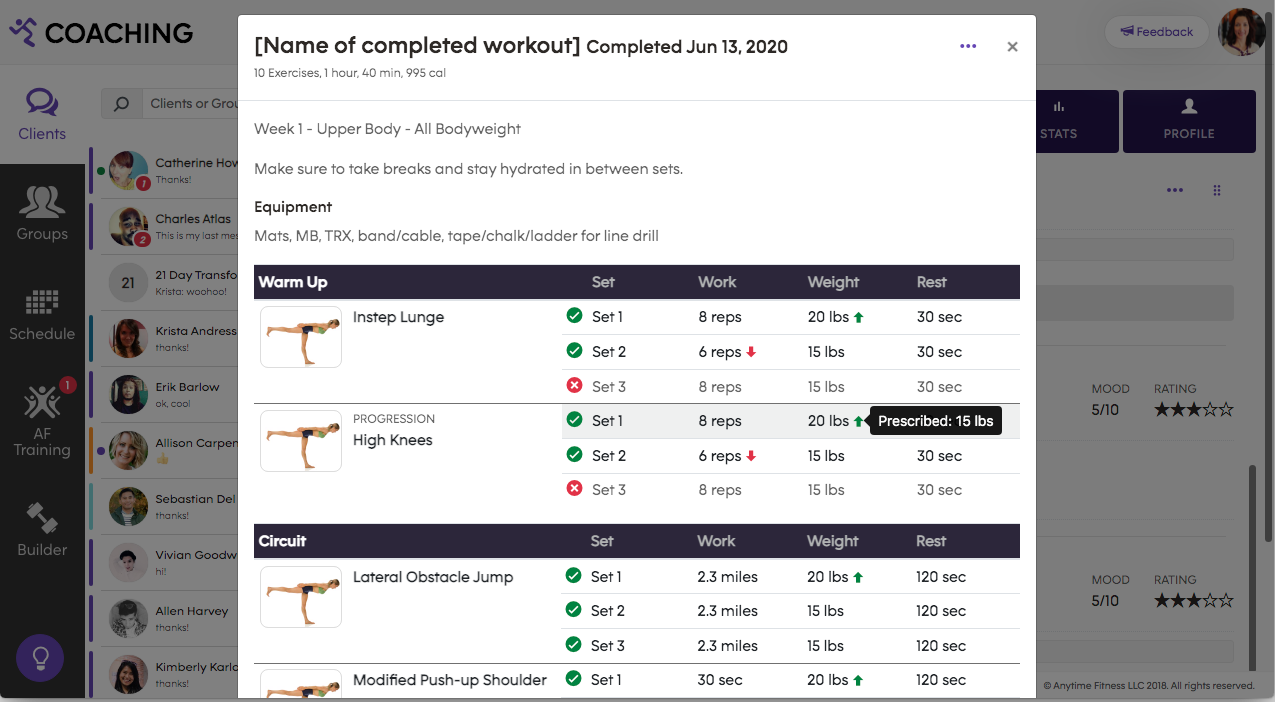The height and width of the screenshot is (702, 1275).
Task: Click High Knees Set 2 green checkmark
Action: pos(574,455)
